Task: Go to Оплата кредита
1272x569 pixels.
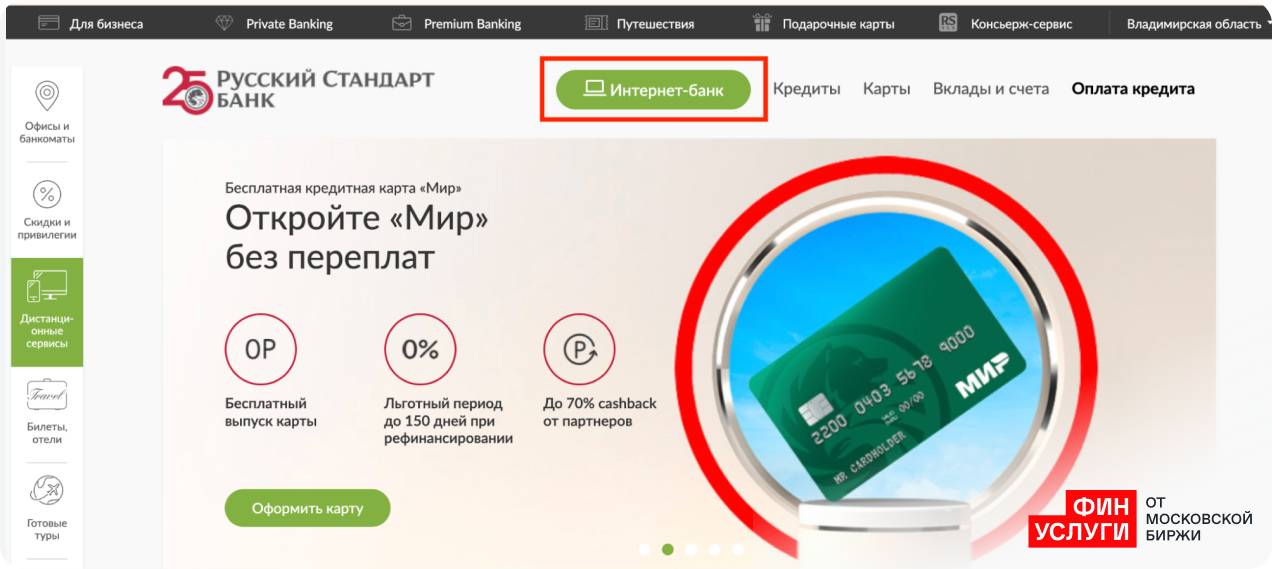Action: click(x=1133, y=89)
